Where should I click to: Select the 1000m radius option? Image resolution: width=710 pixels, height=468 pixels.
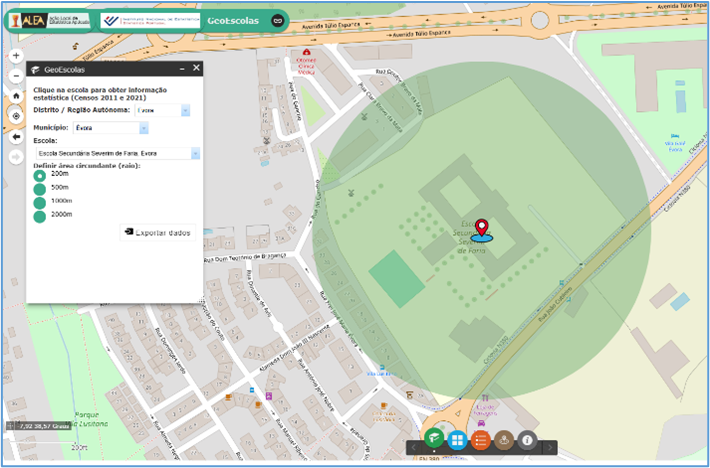pos(40,202)
